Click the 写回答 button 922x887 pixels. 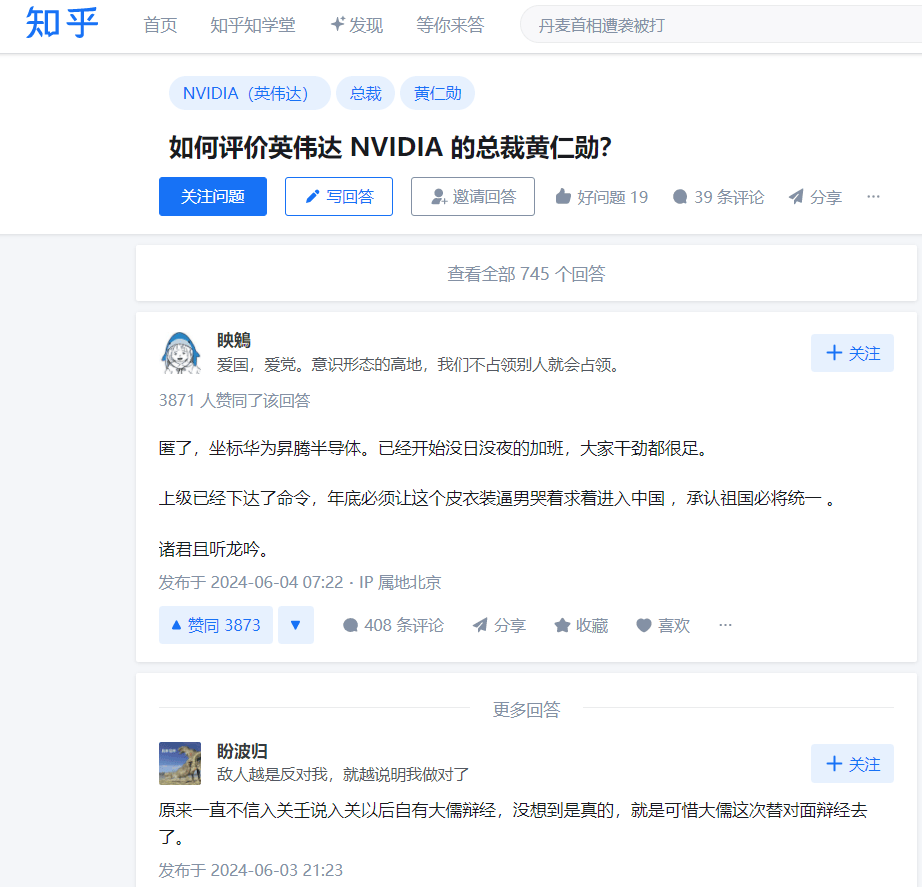[339, 196]
